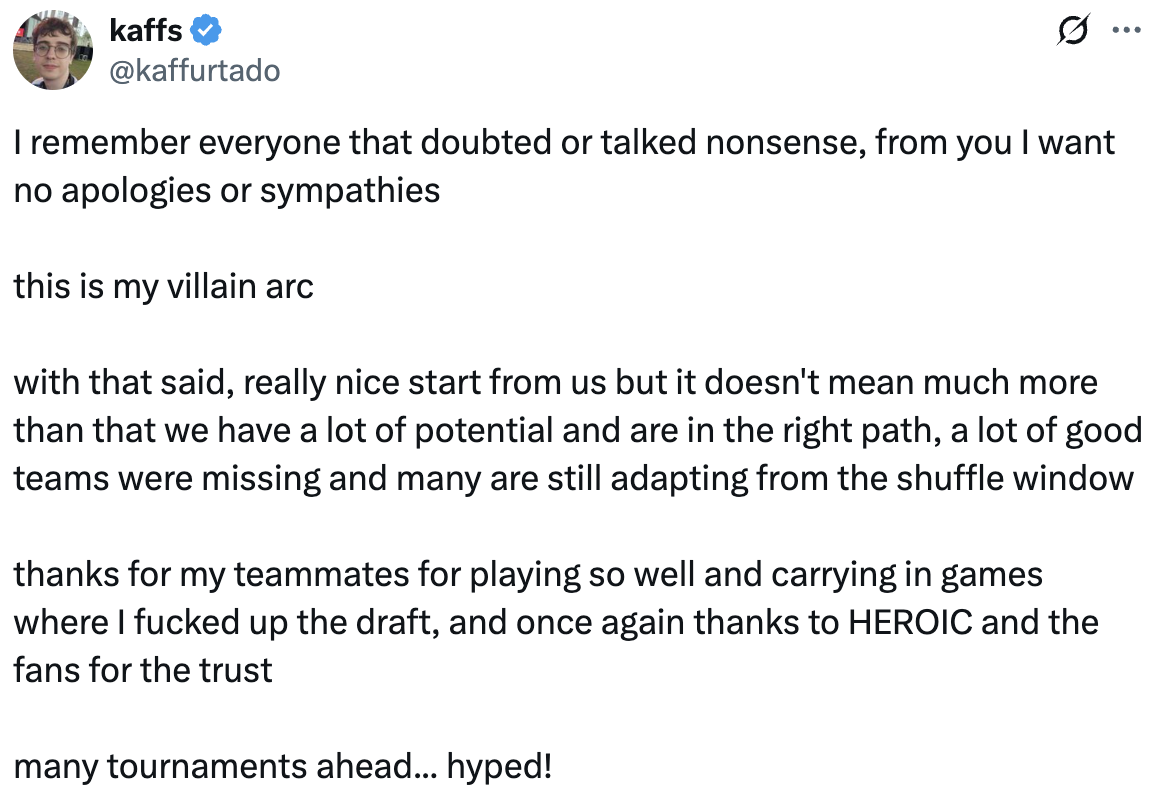
Task: Click the blue verified checkmark badge
Action: [207, 32]
